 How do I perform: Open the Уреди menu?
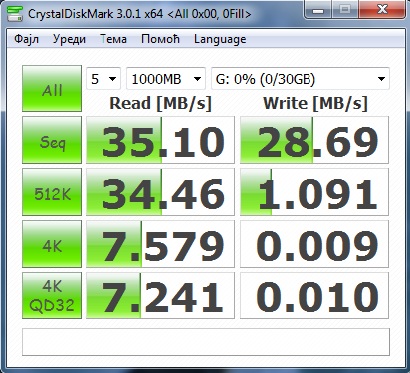point(69,39)
